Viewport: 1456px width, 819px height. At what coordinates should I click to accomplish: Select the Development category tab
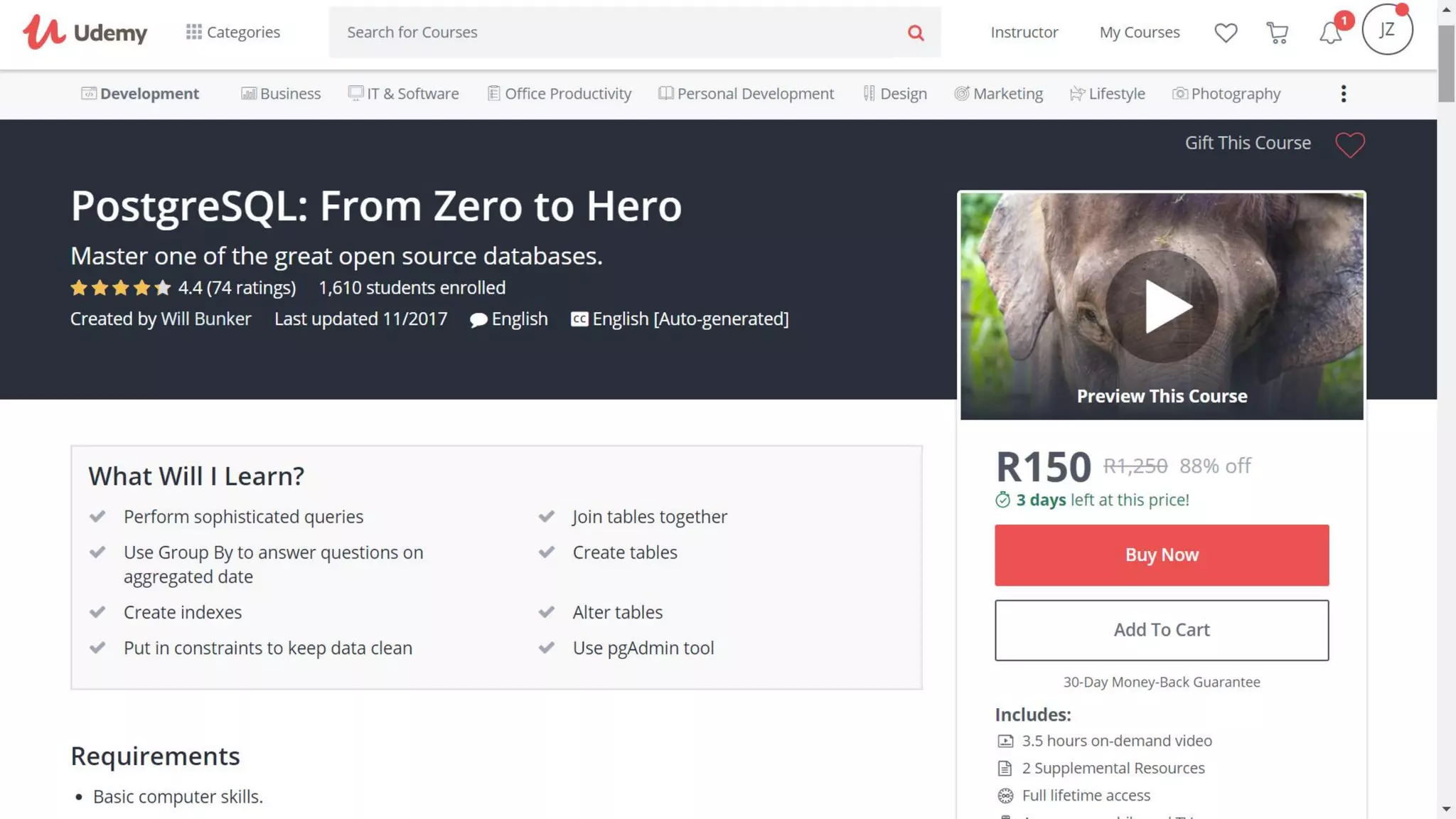click(140, 94)
